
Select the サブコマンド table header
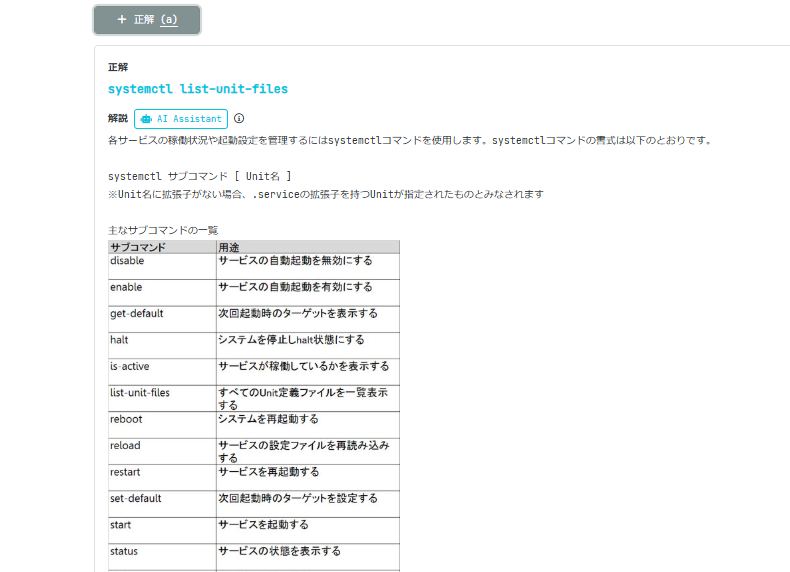tap(138, 247)
